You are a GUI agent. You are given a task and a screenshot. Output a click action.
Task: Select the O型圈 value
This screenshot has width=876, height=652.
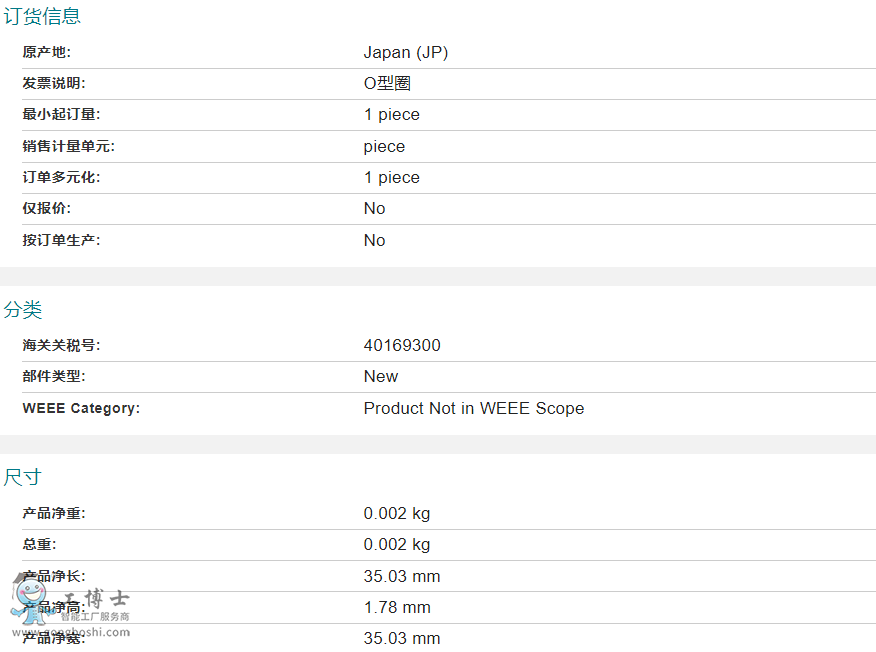(387, 83)
